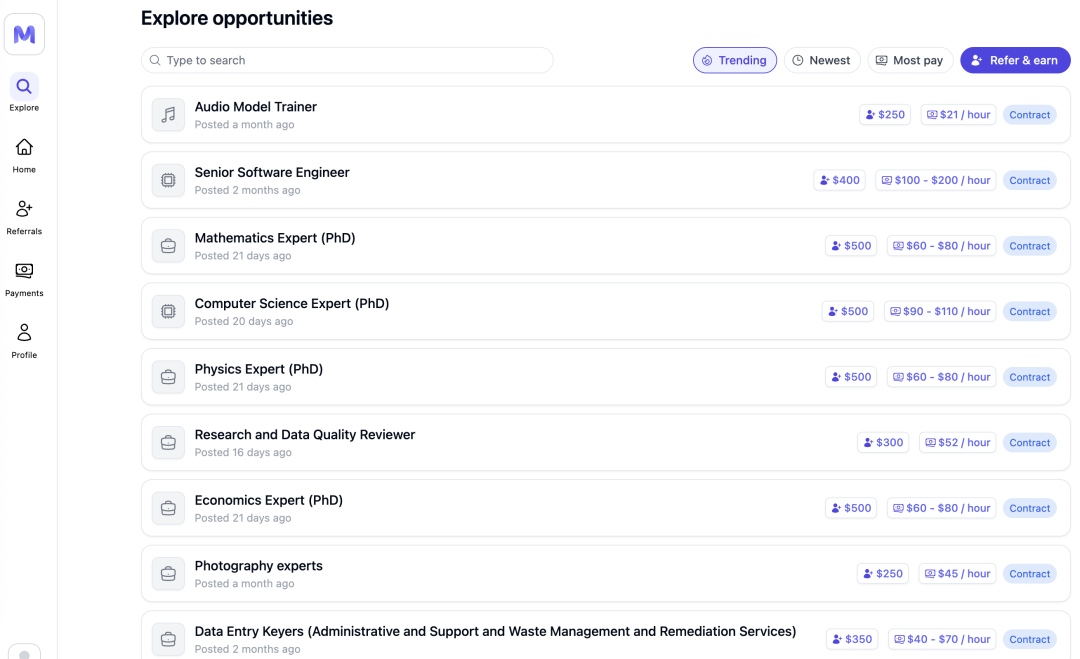1080x659 pixels.
Task: Click the music note icon for Audio Model Trainer
Action: pos(168,115)
